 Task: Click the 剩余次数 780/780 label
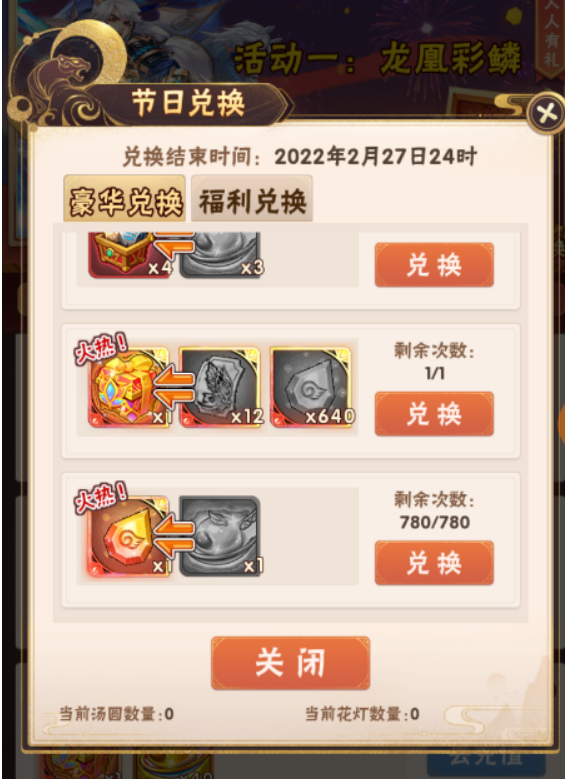click(x=434, y=511)
